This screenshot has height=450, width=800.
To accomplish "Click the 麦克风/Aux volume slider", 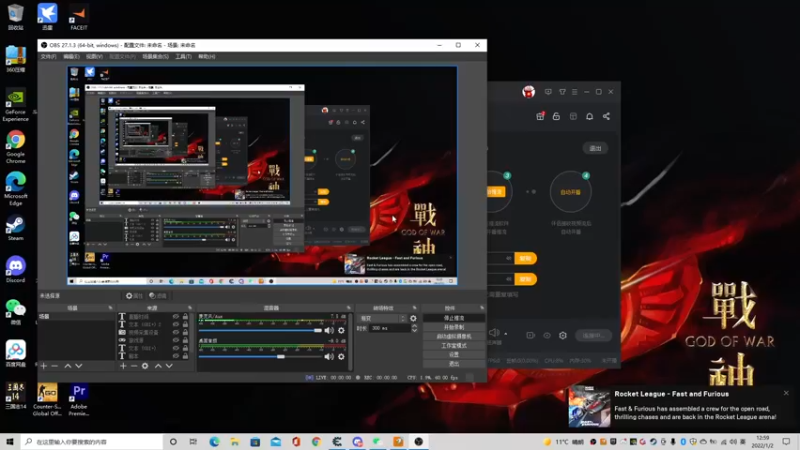I will click(260, 331).
